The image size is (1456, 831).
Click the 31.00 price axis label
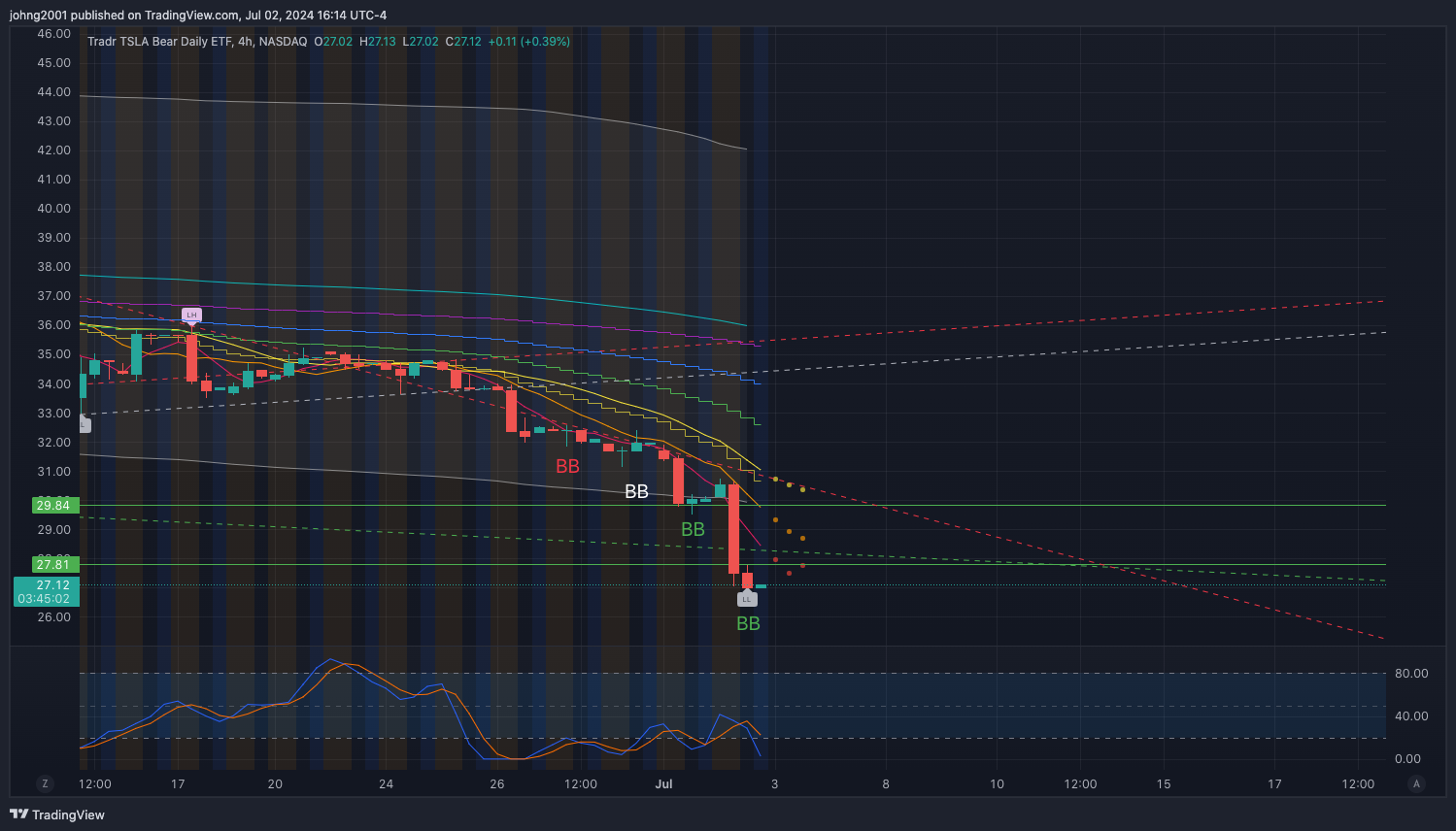point(53,472)
